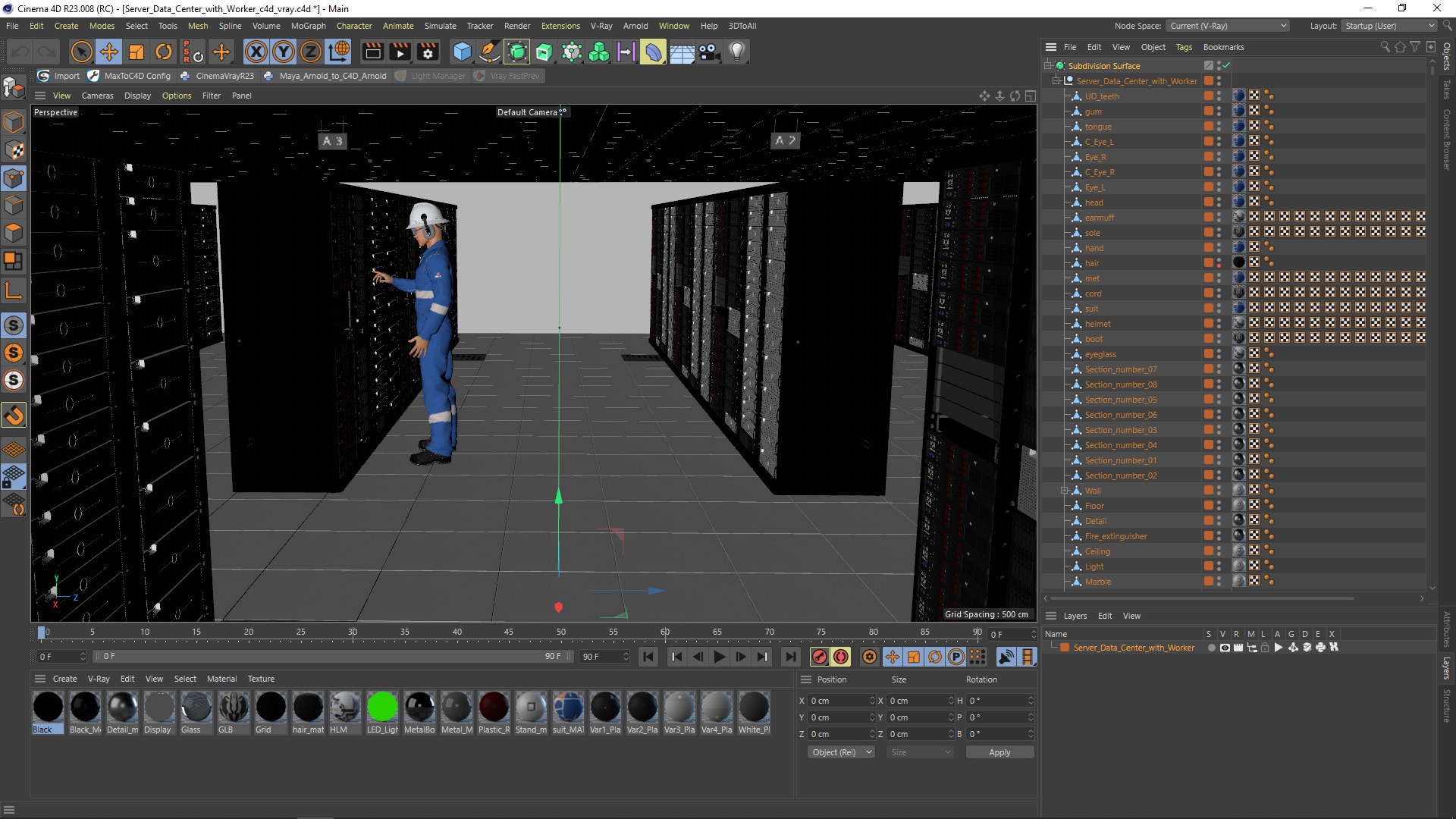The image size is (1456, 819).
Task: Open the viewport Cameras menu
Action: (x=97, y=96)
